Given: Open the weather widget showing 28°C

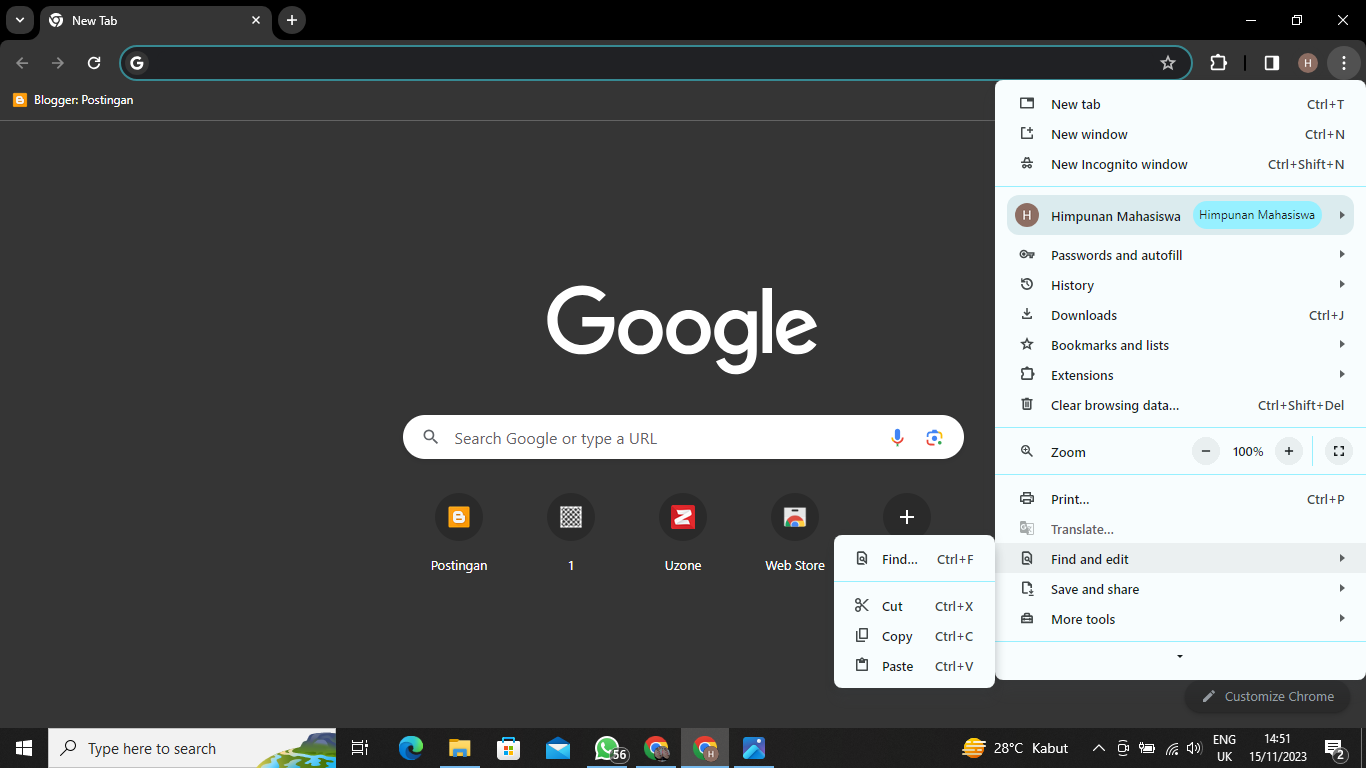Looking at the screenshot, I should (1015, 748).
